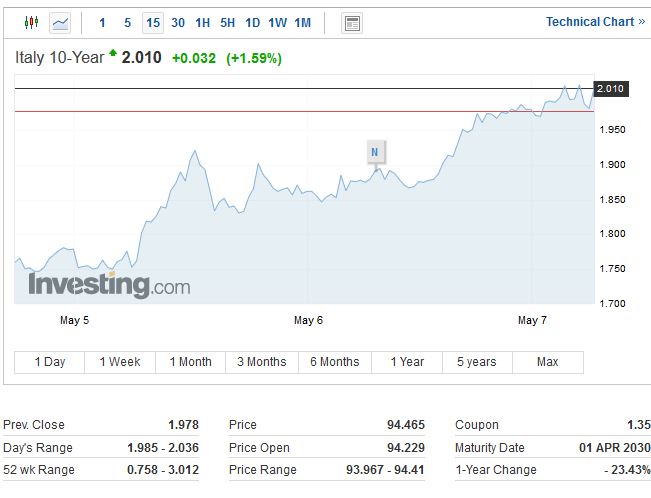651x498 pixels.
Task: Click the May 7 date label
Action: point(532,320)
